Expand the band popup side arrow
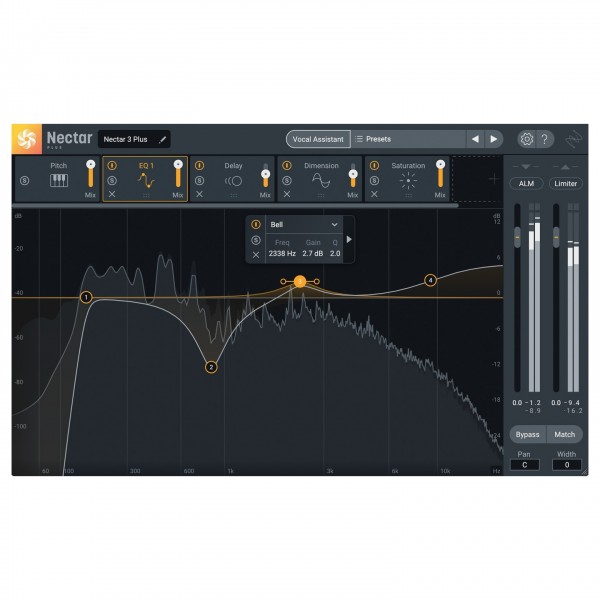 click(x=349, y=240)
